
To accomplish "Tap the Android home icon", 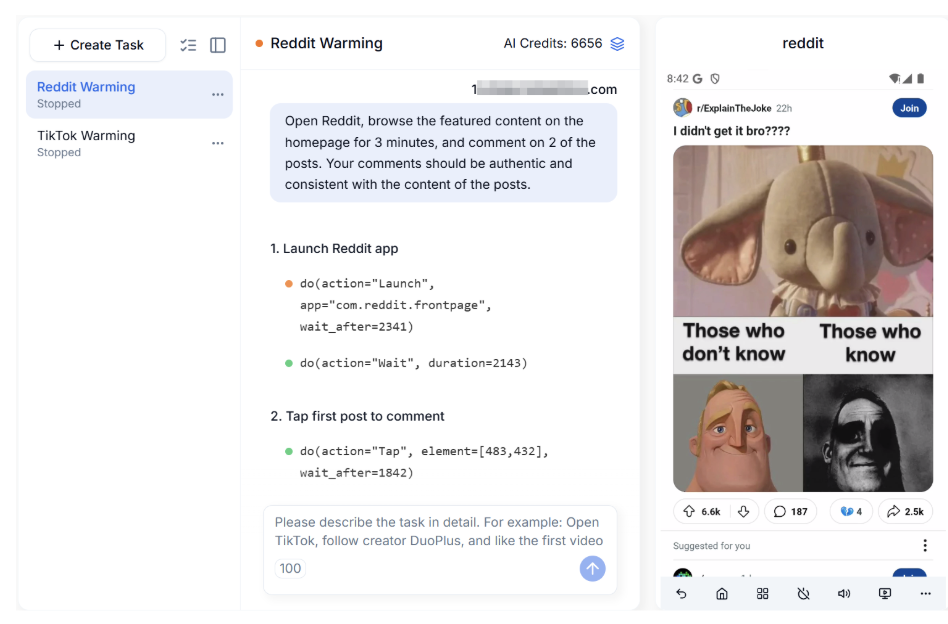I will click(722, 593).
